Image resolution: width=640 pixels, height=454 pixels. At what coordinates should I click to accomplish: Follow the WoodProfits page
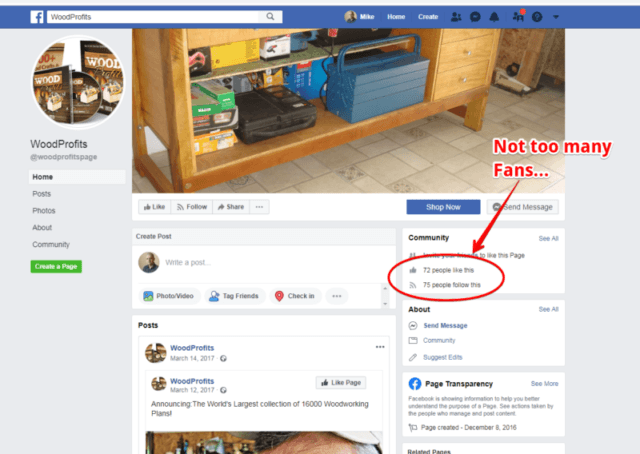[x=192, y=207]
